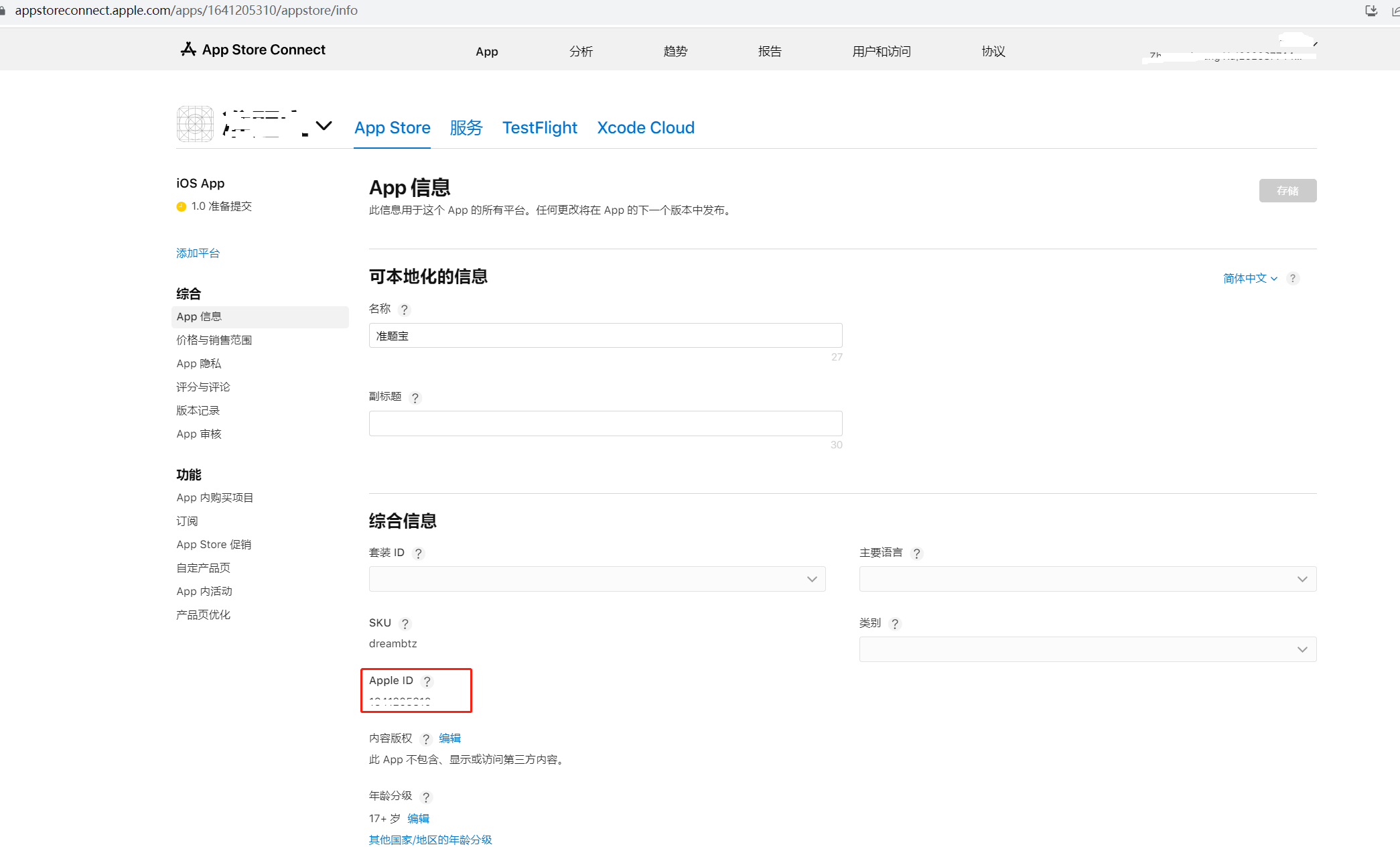Open the 用户和访问 menu item

pyautogui.click(x=881, y=52)
